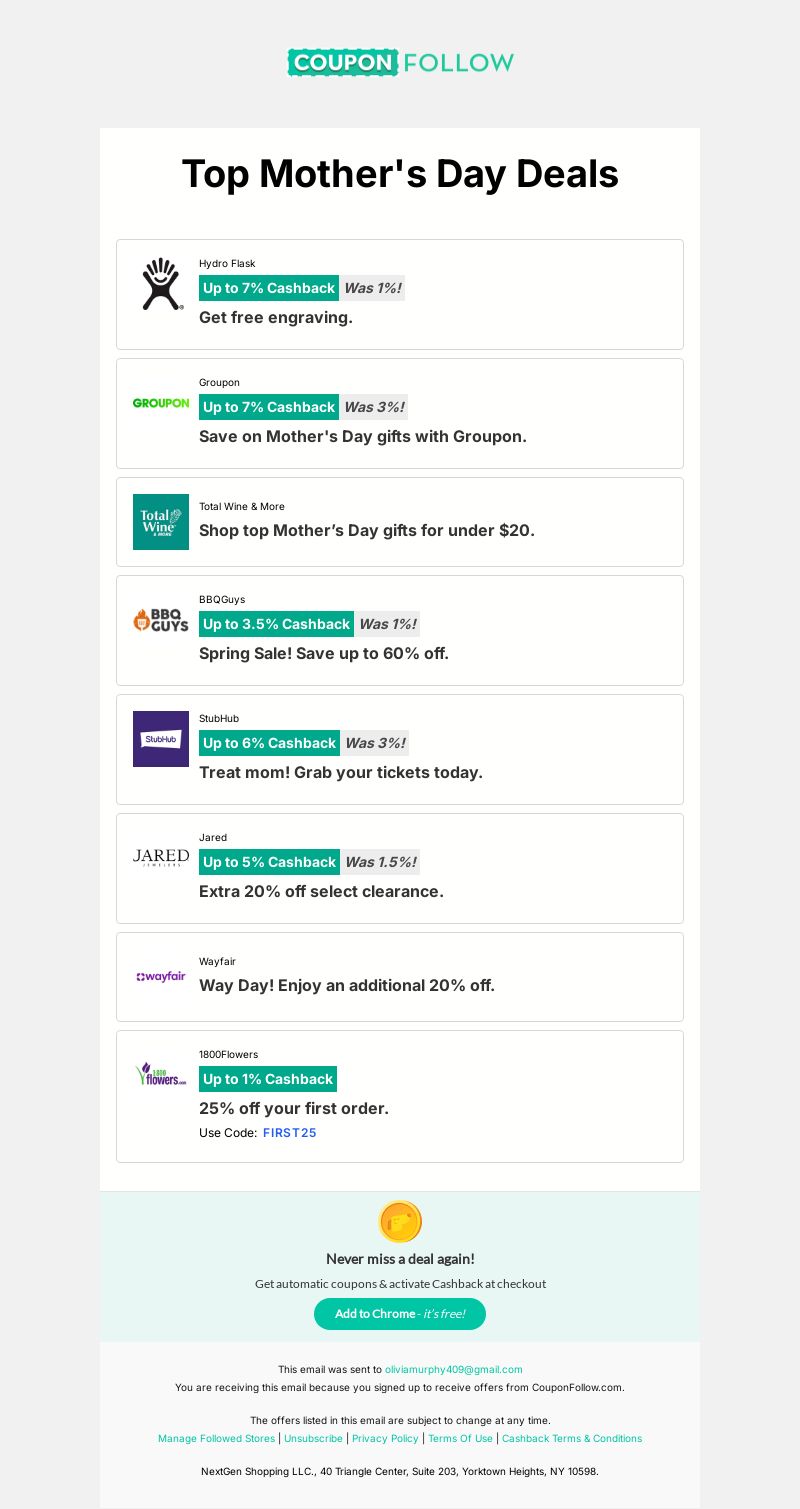This screenshot has height=1509, width=800.
Task: Click the Add to Chrome button
Action: [x=400, y=1314]
